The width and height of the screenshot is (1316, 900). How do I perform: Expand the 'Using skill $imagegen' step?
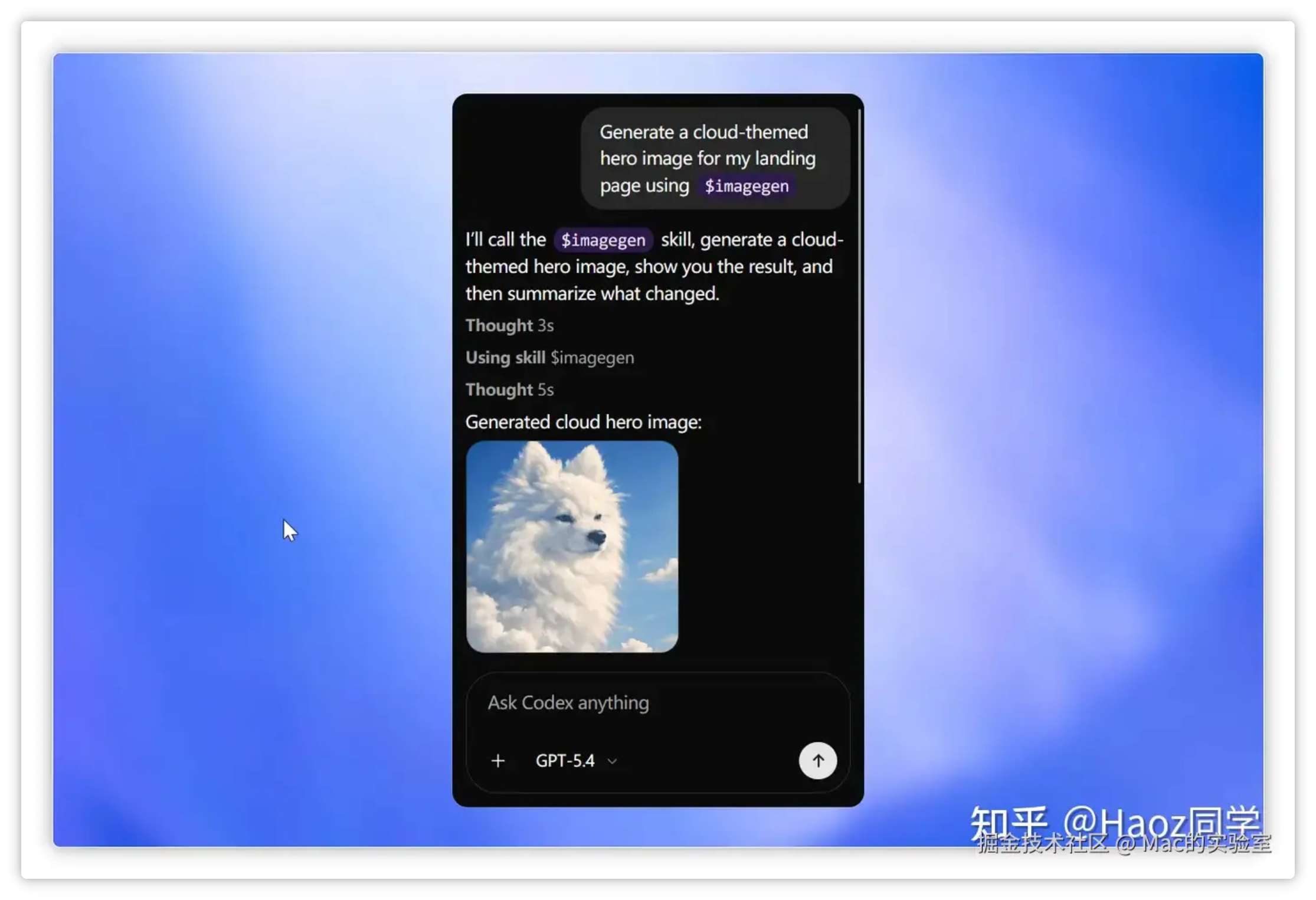549,358
